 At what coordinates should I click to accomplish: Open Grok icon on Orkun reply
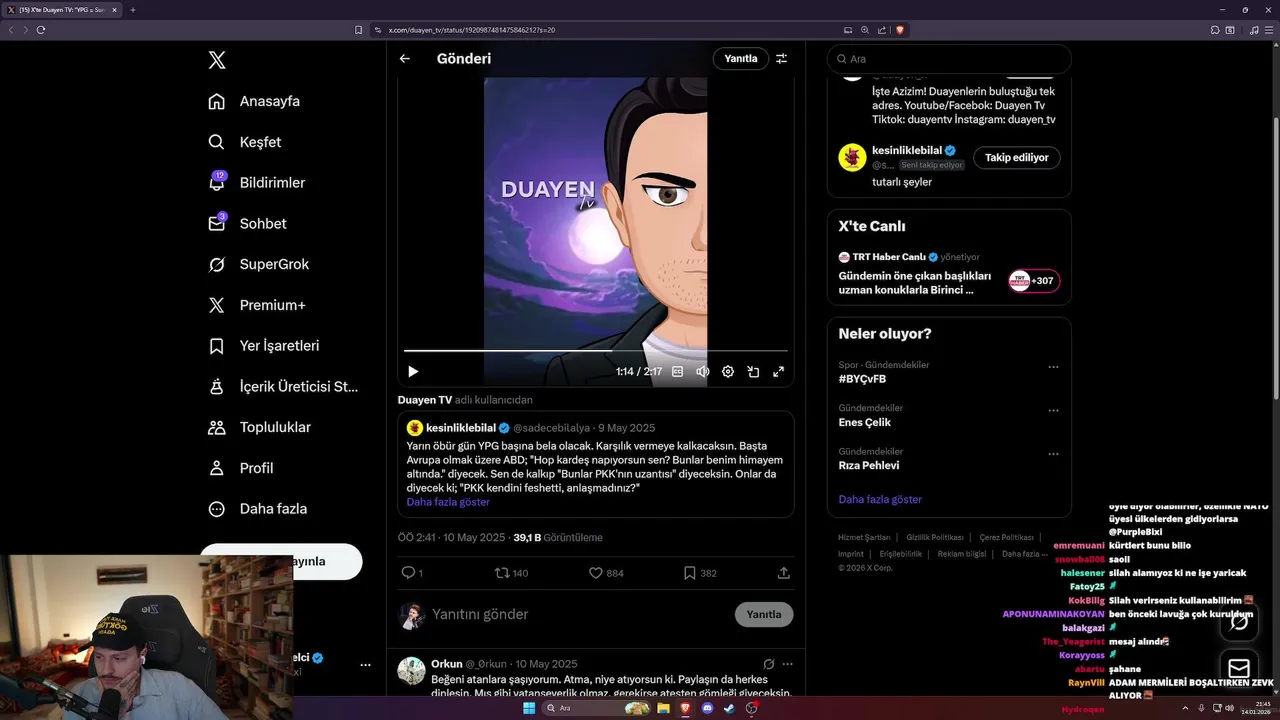(768, 664)
